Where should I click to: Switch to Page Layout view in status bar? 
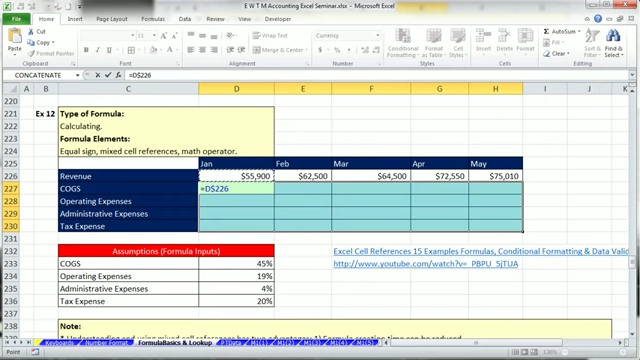[524, 352]
